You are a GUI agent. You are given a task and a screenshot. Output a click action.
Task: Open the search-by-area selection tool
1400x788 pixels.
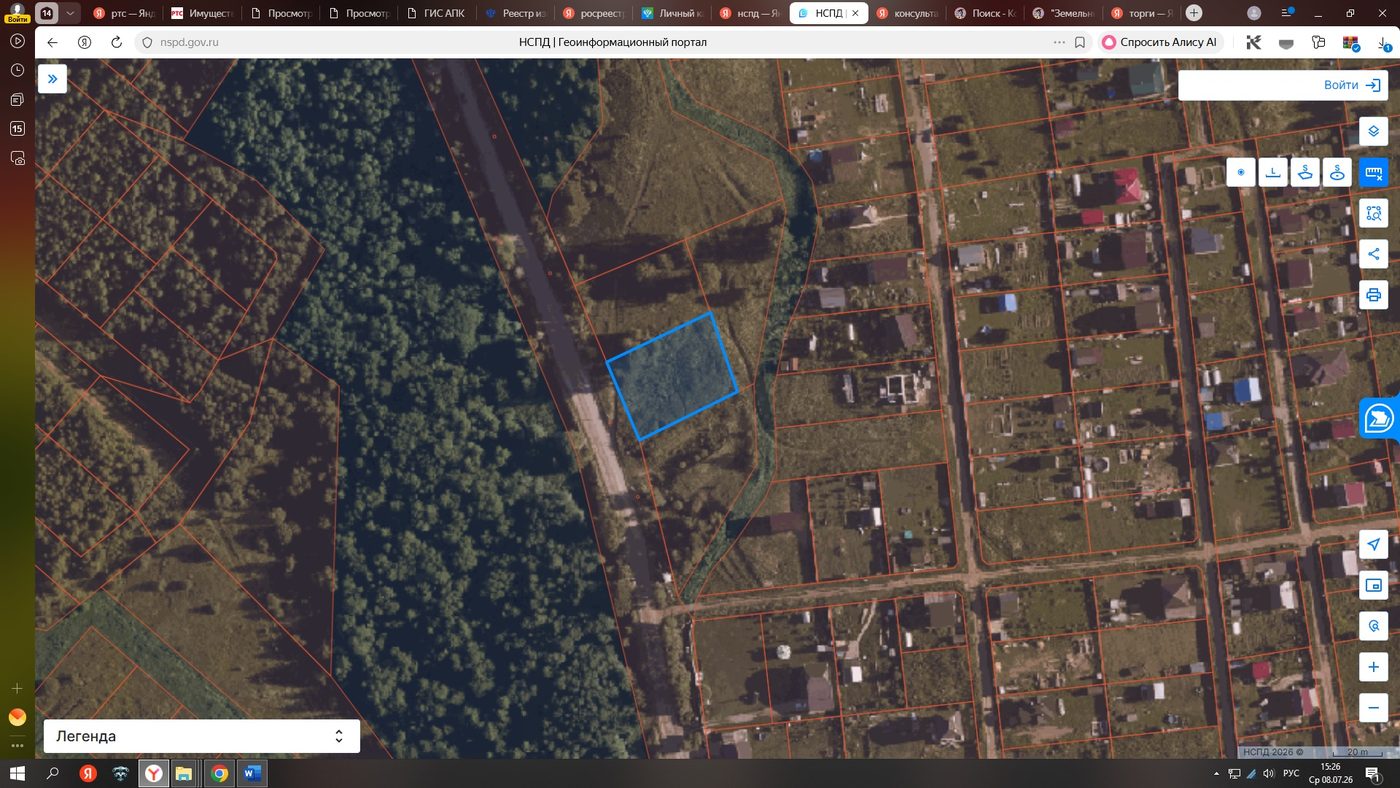click(x=1373, y=213)
